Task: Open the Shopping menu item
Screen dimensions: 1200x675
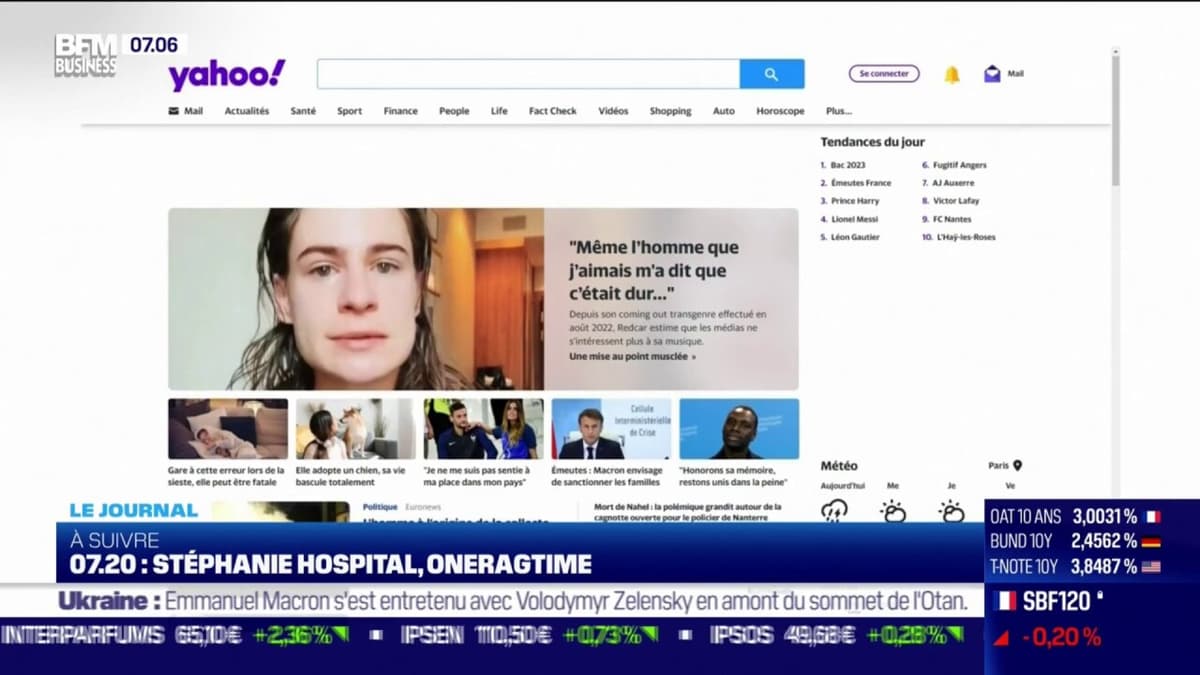Action: [x=670, y=111]
